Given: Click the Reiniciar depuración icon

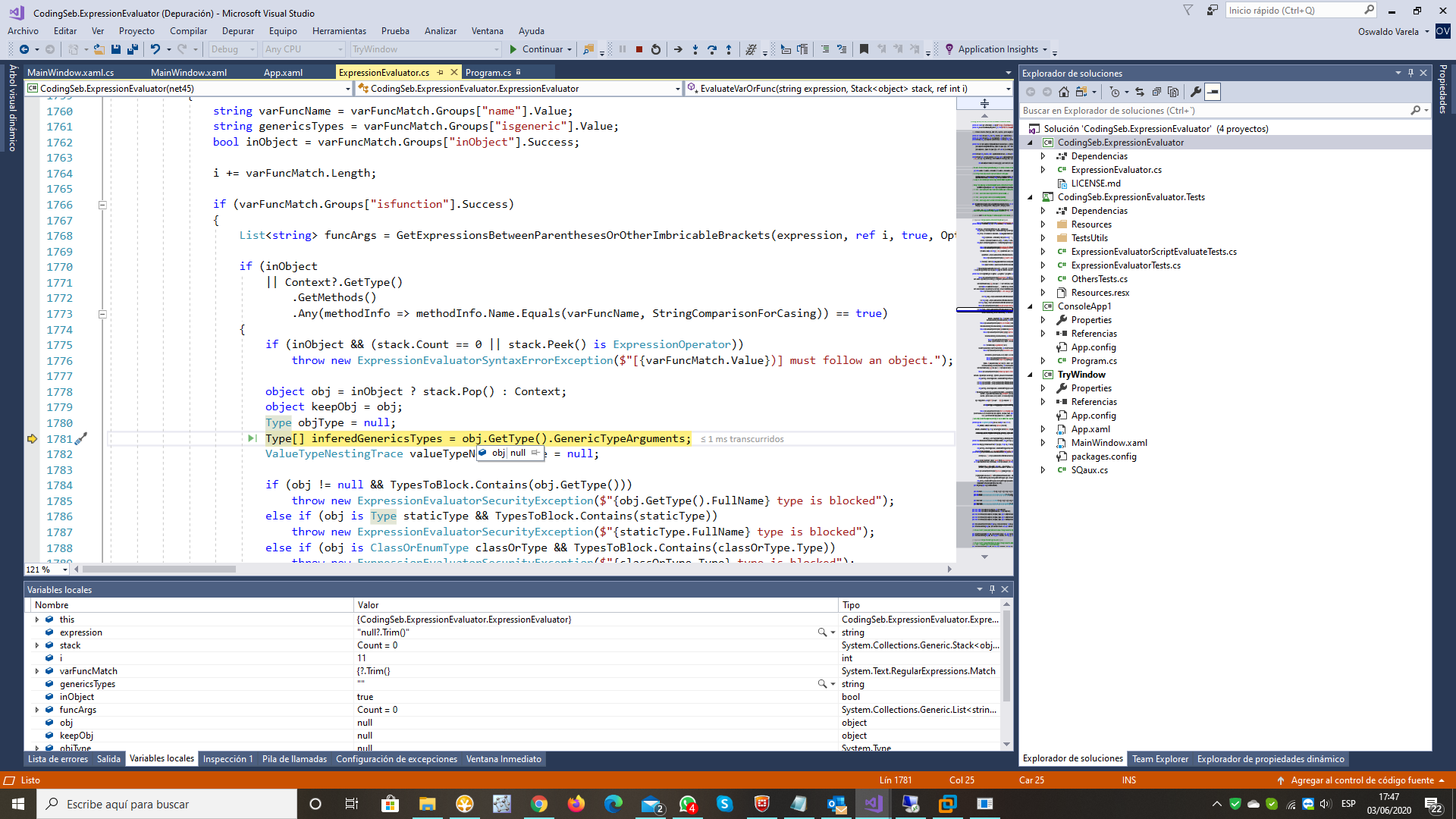Looking at the screenshot, I should 655,49.
